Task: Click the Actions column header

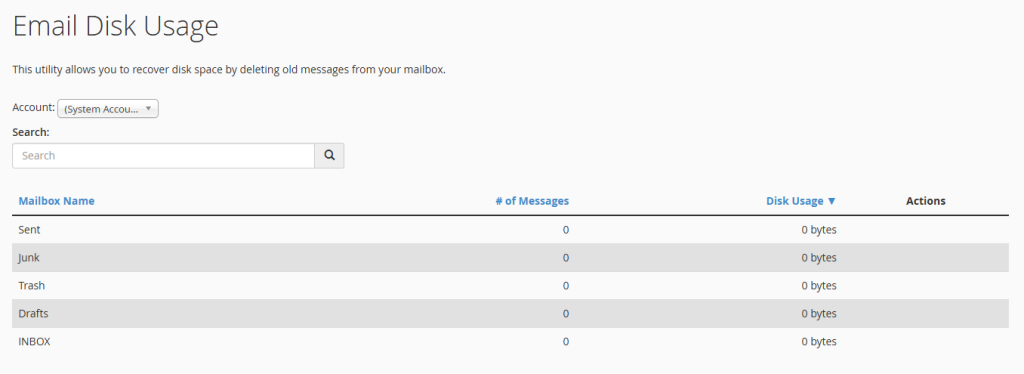Action: pos(925,201)
